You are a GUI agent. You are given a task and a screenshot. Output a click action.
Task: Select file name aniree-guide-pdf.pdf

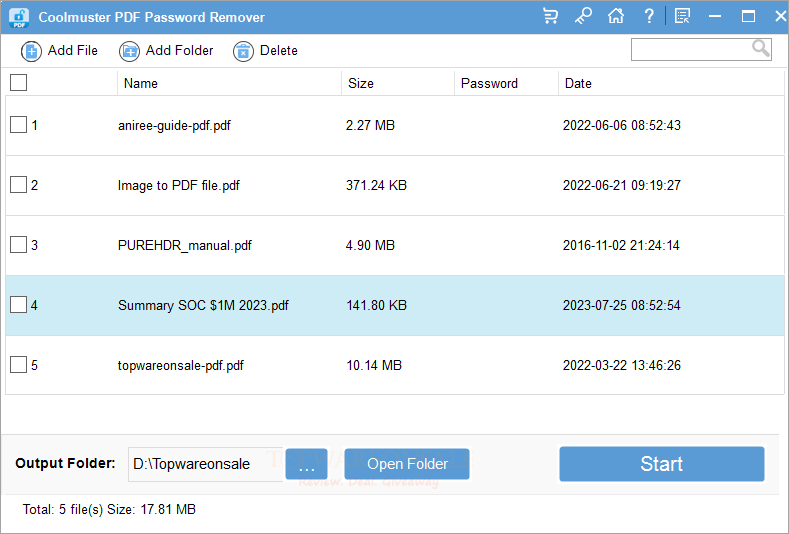174,125
